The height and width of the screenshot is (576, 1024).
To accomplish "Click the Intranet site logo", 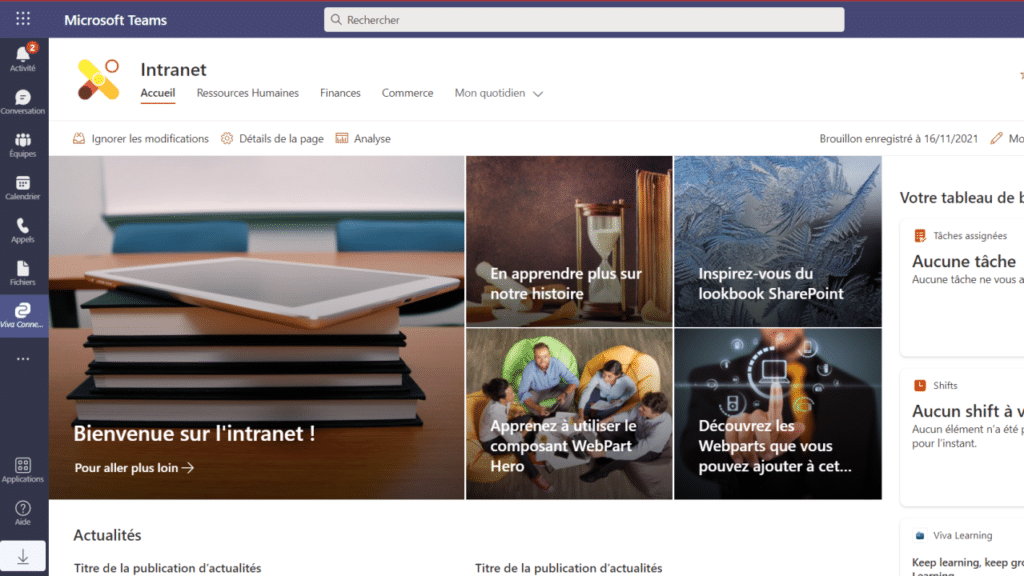I will (x=99, y=80).
